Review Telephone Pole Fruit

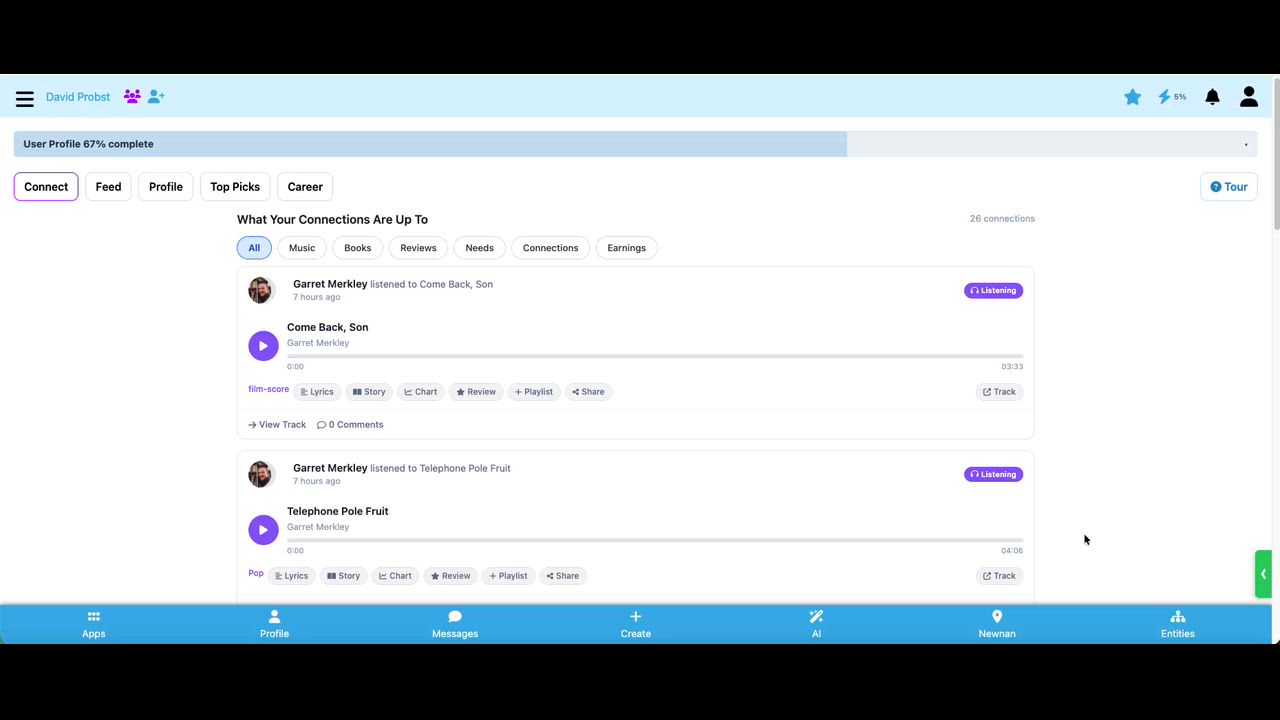[450, 576]
